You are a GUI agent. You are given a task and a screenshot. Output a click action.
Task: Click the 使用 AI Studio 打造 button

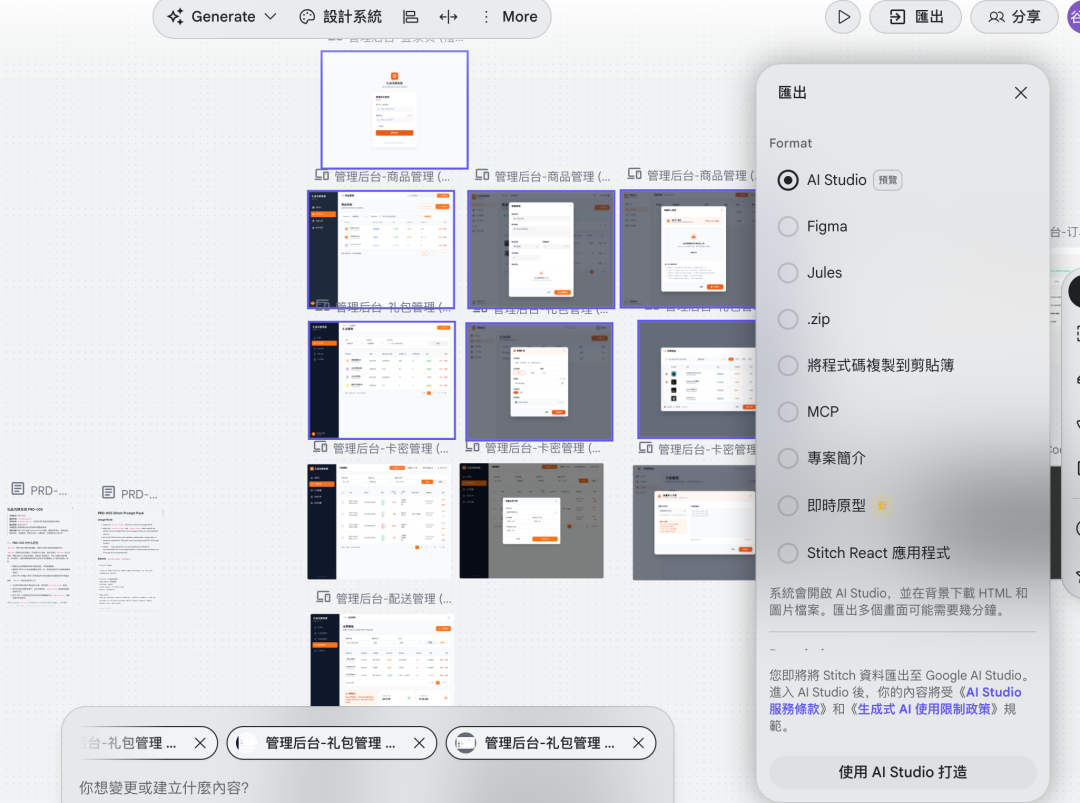tap(902, 772)
